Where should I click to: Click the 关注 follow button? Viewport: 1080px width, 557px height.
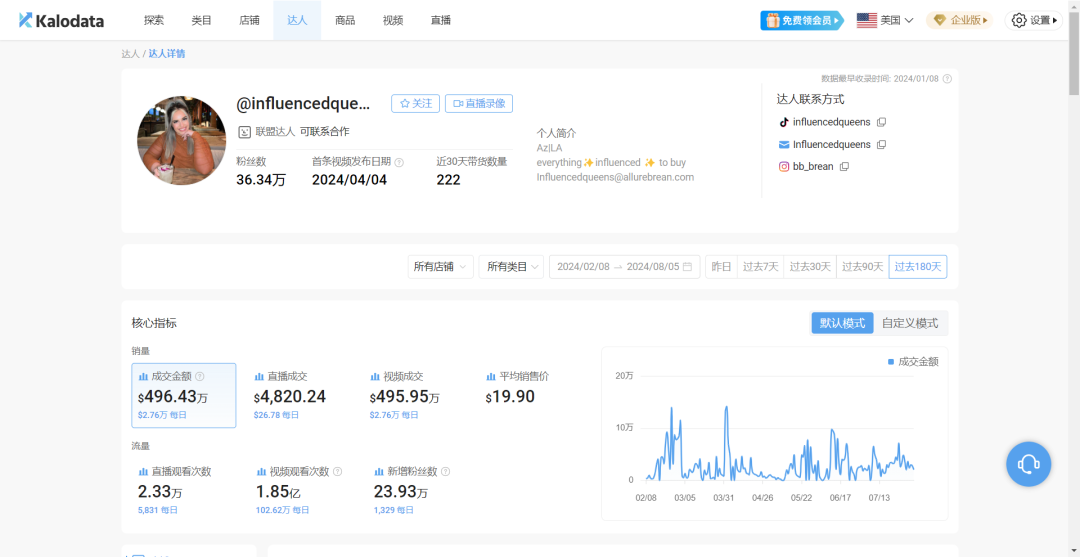[x=415, y=103]
